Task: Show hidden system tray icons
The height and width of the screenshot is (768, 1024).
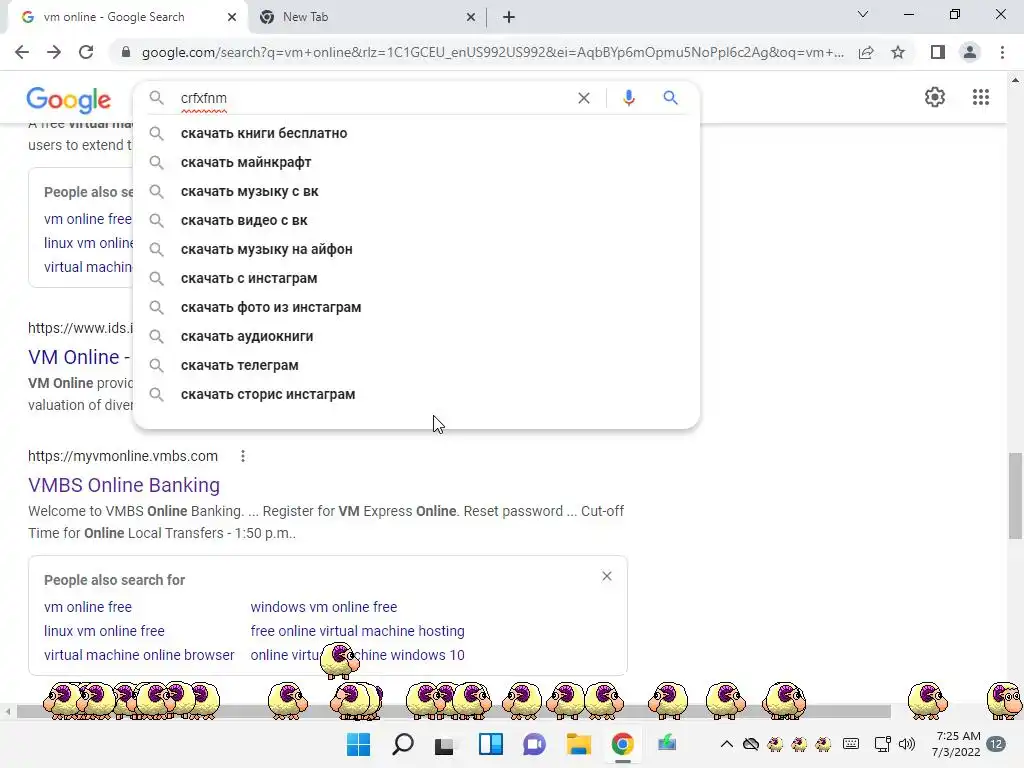Action: pos(726,744)
